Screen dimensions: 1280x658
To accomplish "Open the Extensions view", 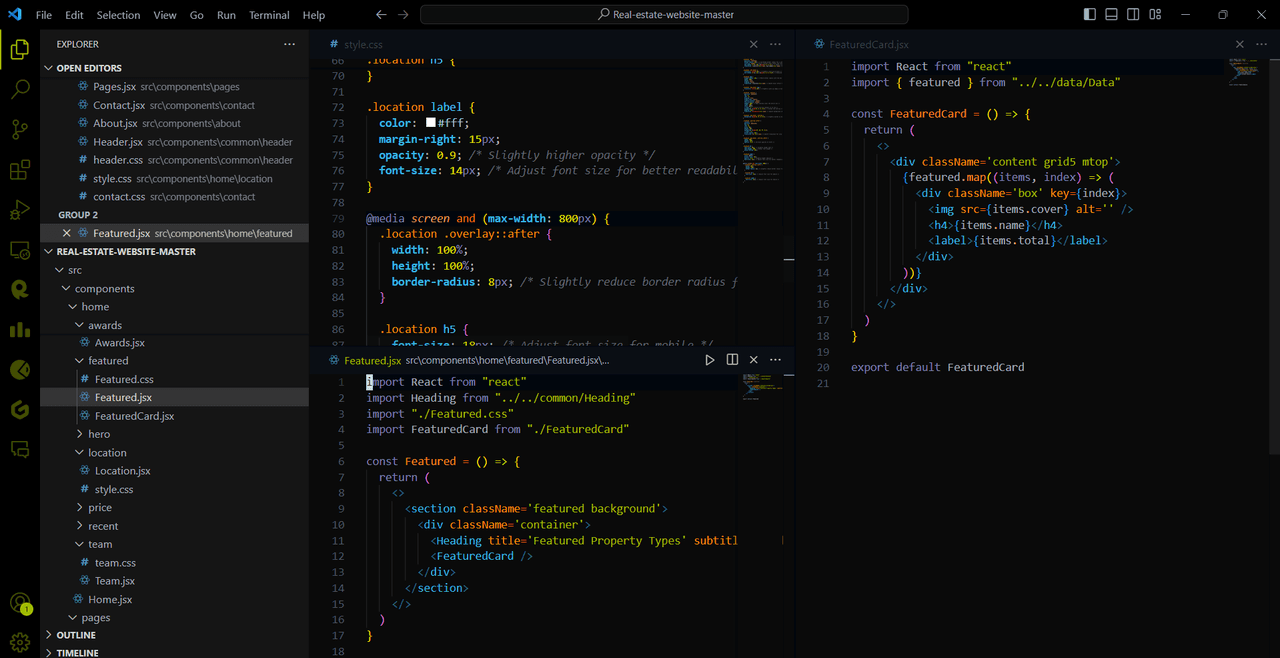I will 20,170.
